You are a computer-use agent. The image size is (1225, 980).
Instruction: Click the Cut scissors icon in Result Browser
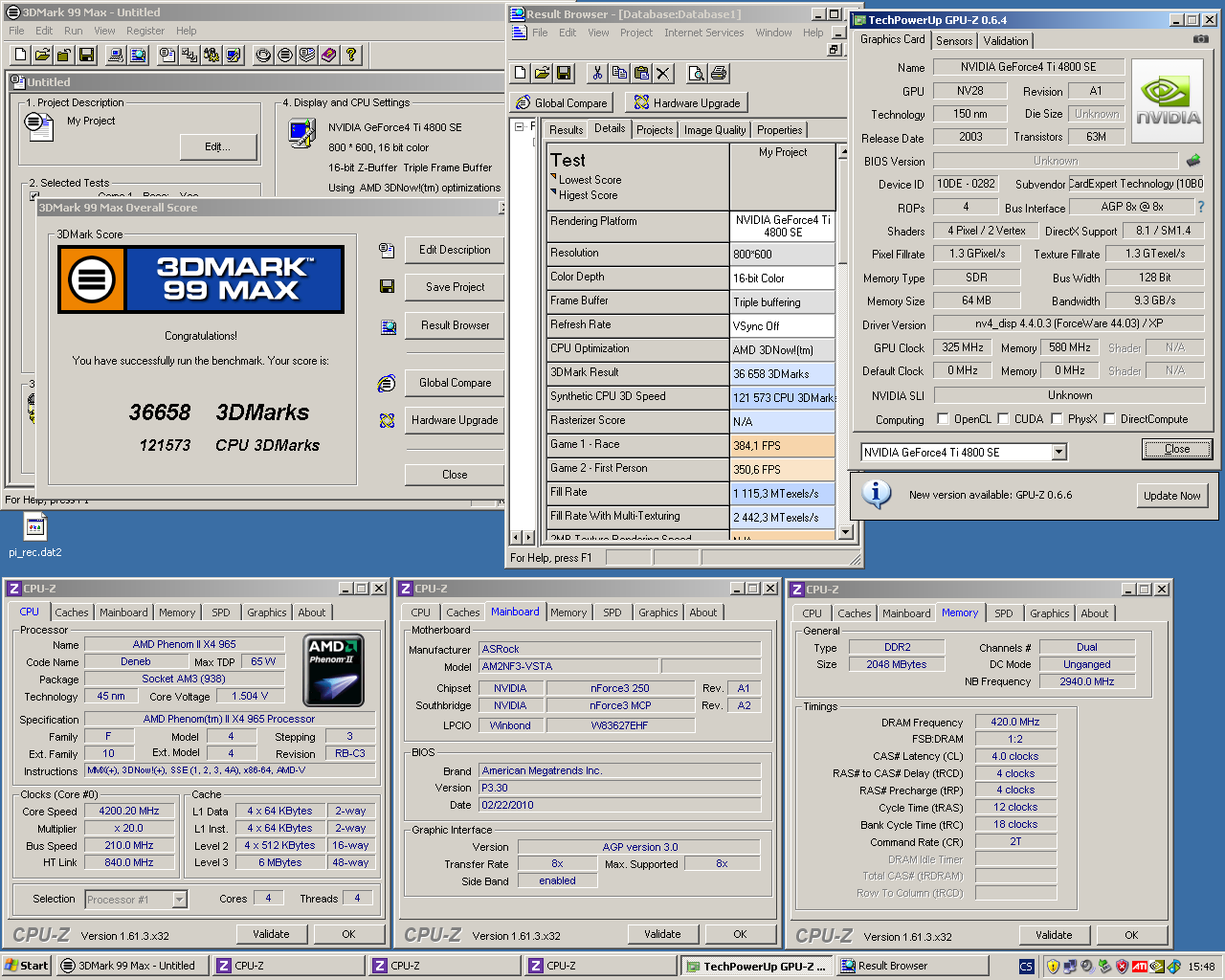click(x=597, y=73)
